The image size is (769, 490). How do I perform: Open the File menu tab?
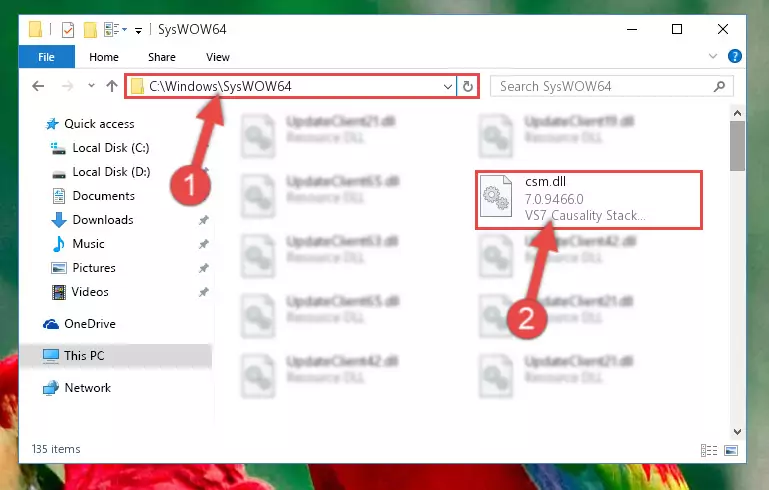[47, 57]
